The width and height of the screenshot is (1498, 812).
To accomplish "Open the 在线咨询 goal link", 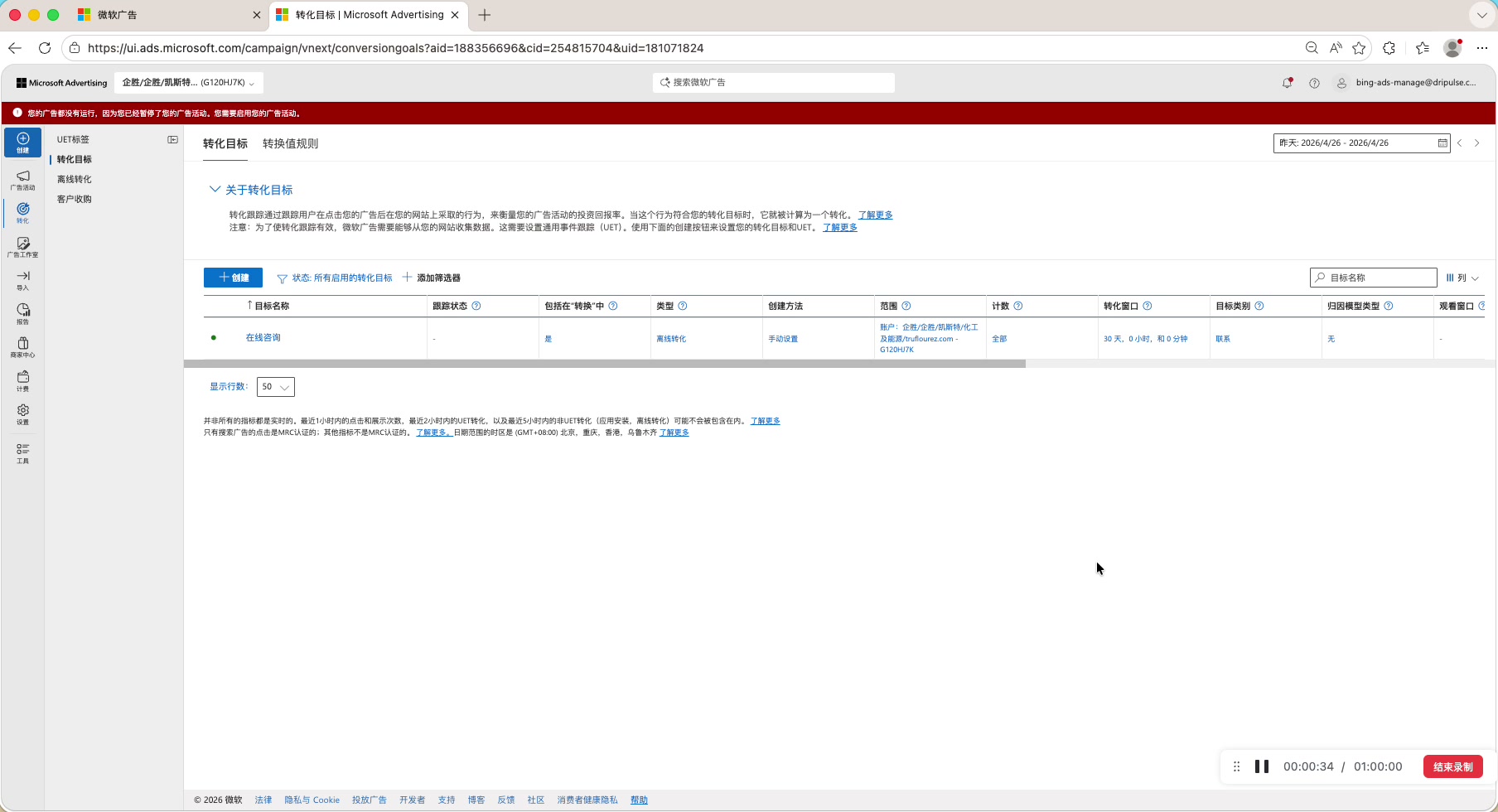I will tap(263, 337).
